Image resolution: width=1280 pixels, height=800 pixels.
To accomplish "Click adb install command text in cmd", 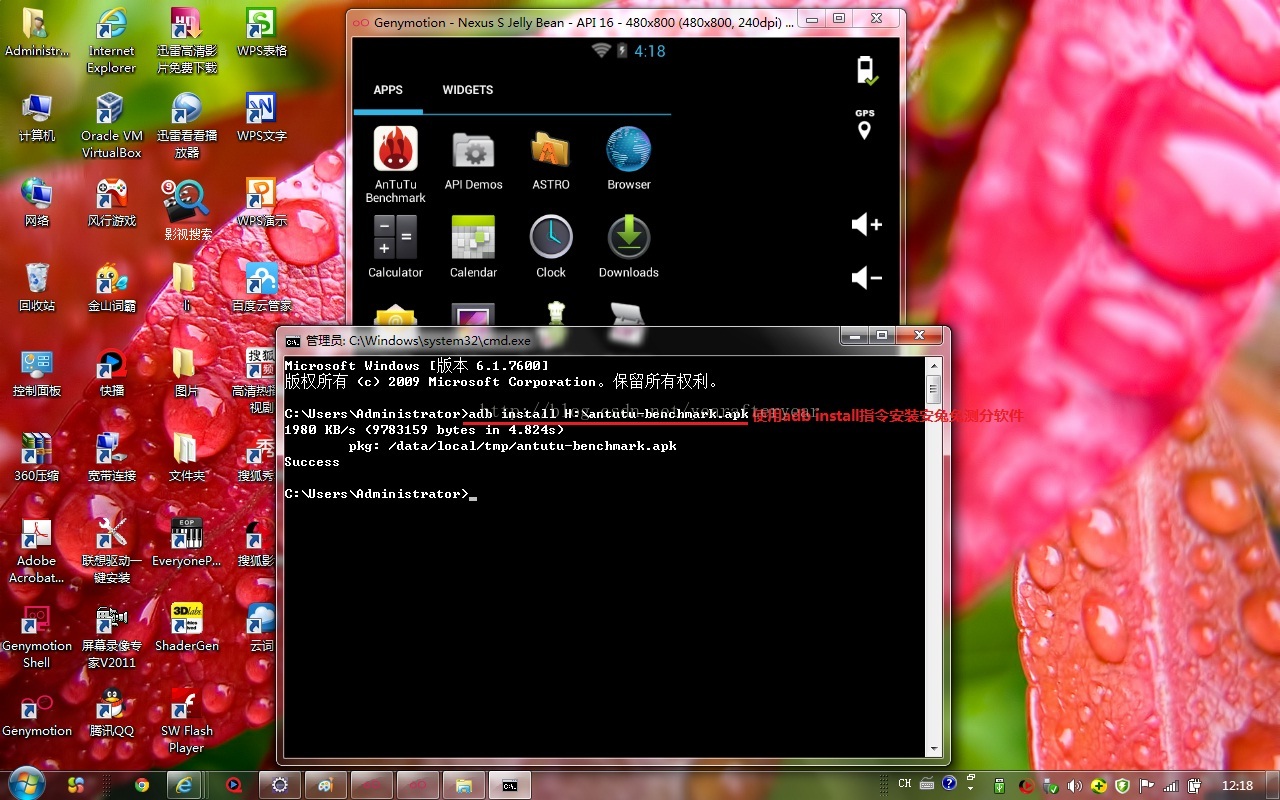I will click(x=609, y=414).
